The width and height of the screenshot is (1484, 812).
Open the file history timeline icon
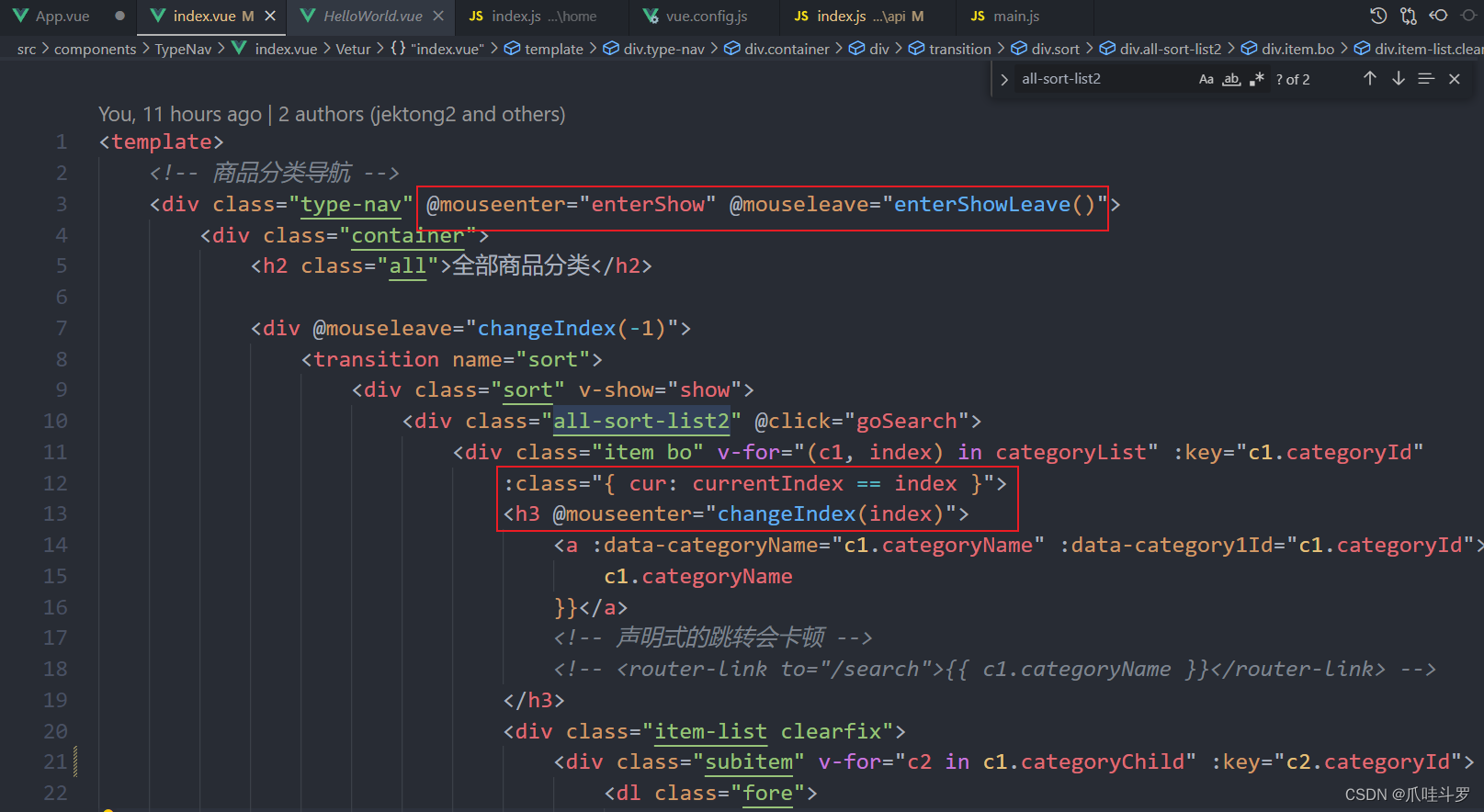click(x=1378, y=16)
